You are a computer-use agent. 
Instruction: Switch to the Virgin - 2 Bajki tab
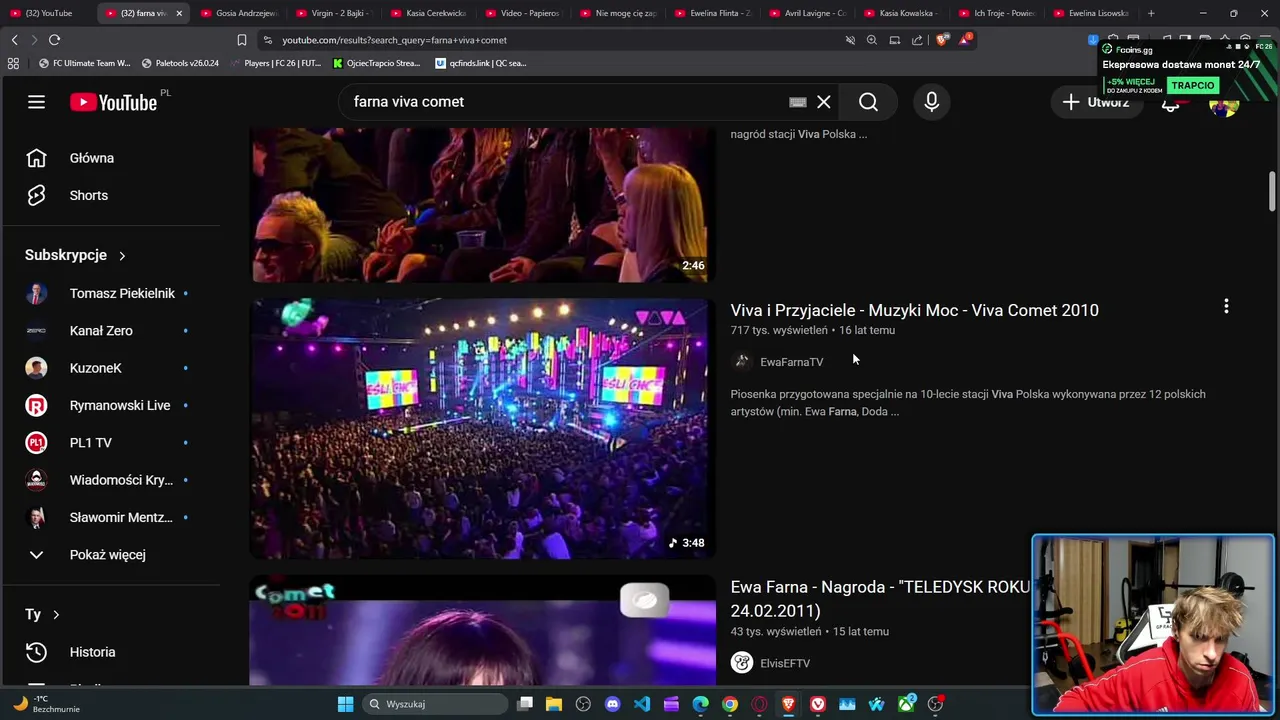coord(333,13)
